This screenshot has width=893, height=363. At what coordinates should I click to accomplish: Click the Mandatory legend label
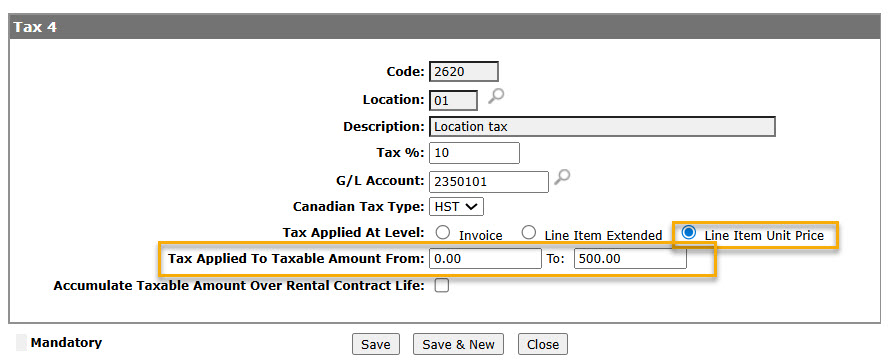coord(66,342)
